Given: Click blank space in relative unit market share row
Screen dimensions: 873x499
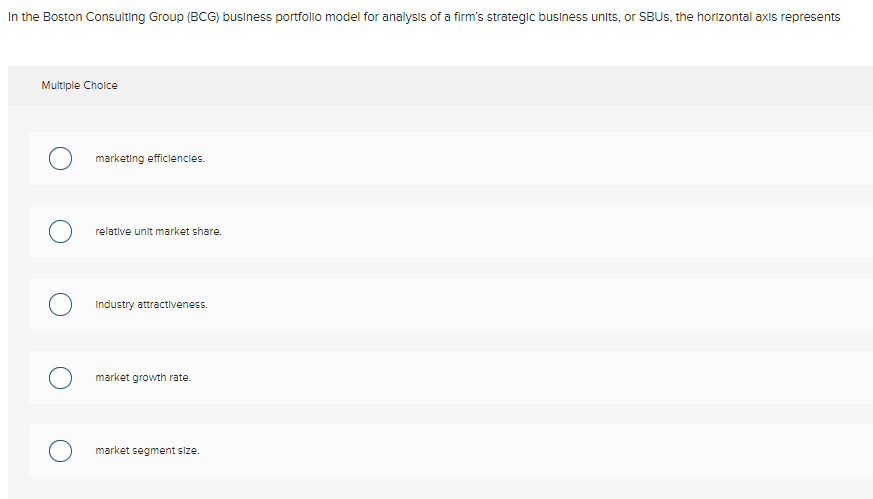Looking at the screenshot, I should pyautogui.click(x=550, y=232).
